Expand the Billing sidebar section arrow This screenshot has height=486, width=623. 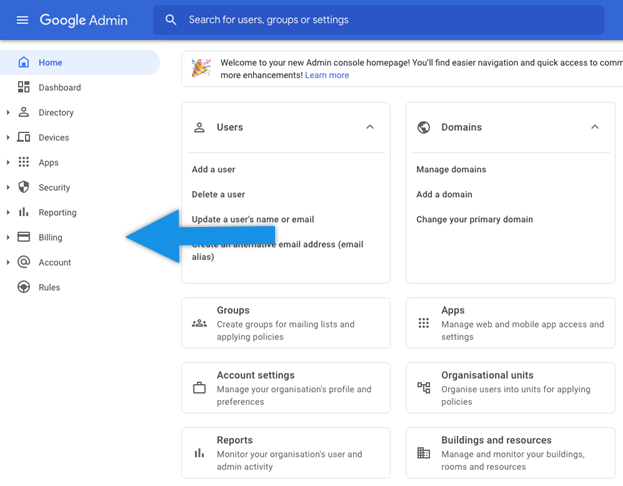coord(8,237)
